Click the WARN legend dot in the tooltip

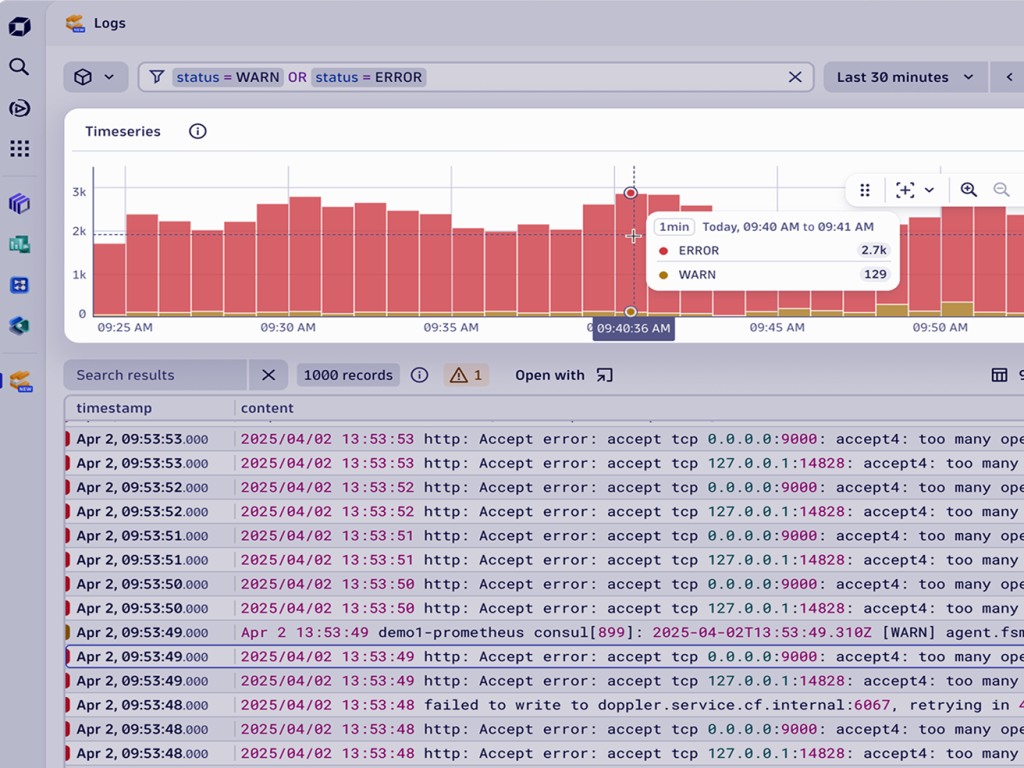click(664, 275)
